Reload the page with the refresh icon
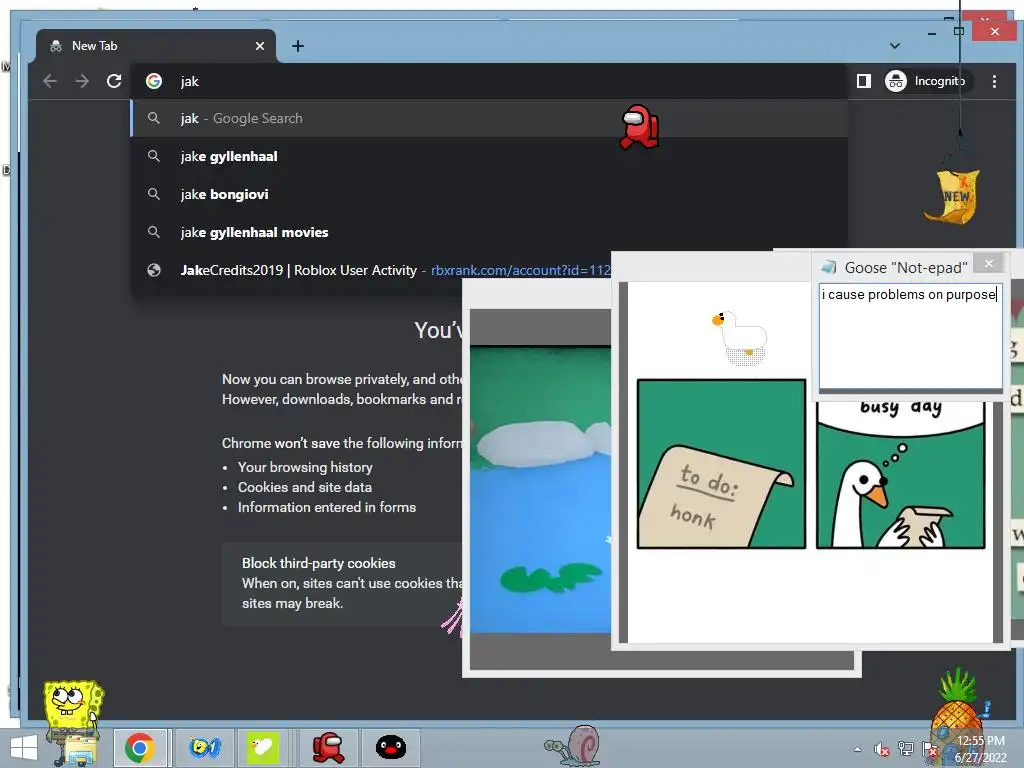This screenshot has width=1024, height=768. coord(114,81)
